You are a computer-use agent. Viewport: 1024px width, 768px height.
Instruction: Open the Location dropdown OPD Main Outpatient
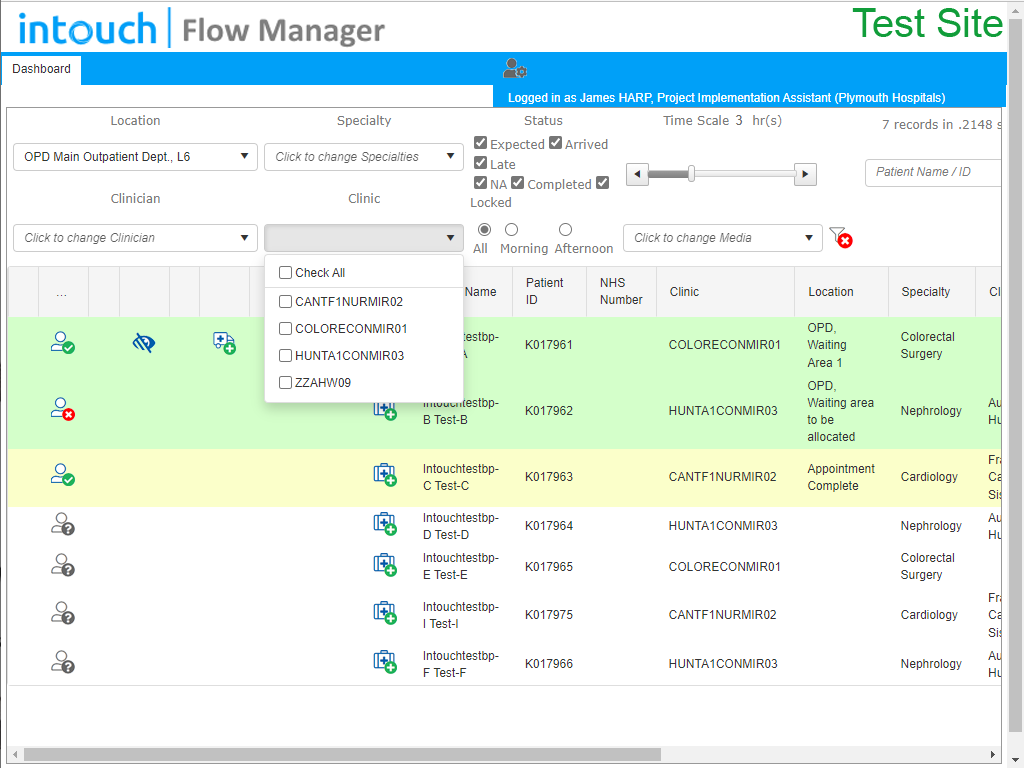135,157
